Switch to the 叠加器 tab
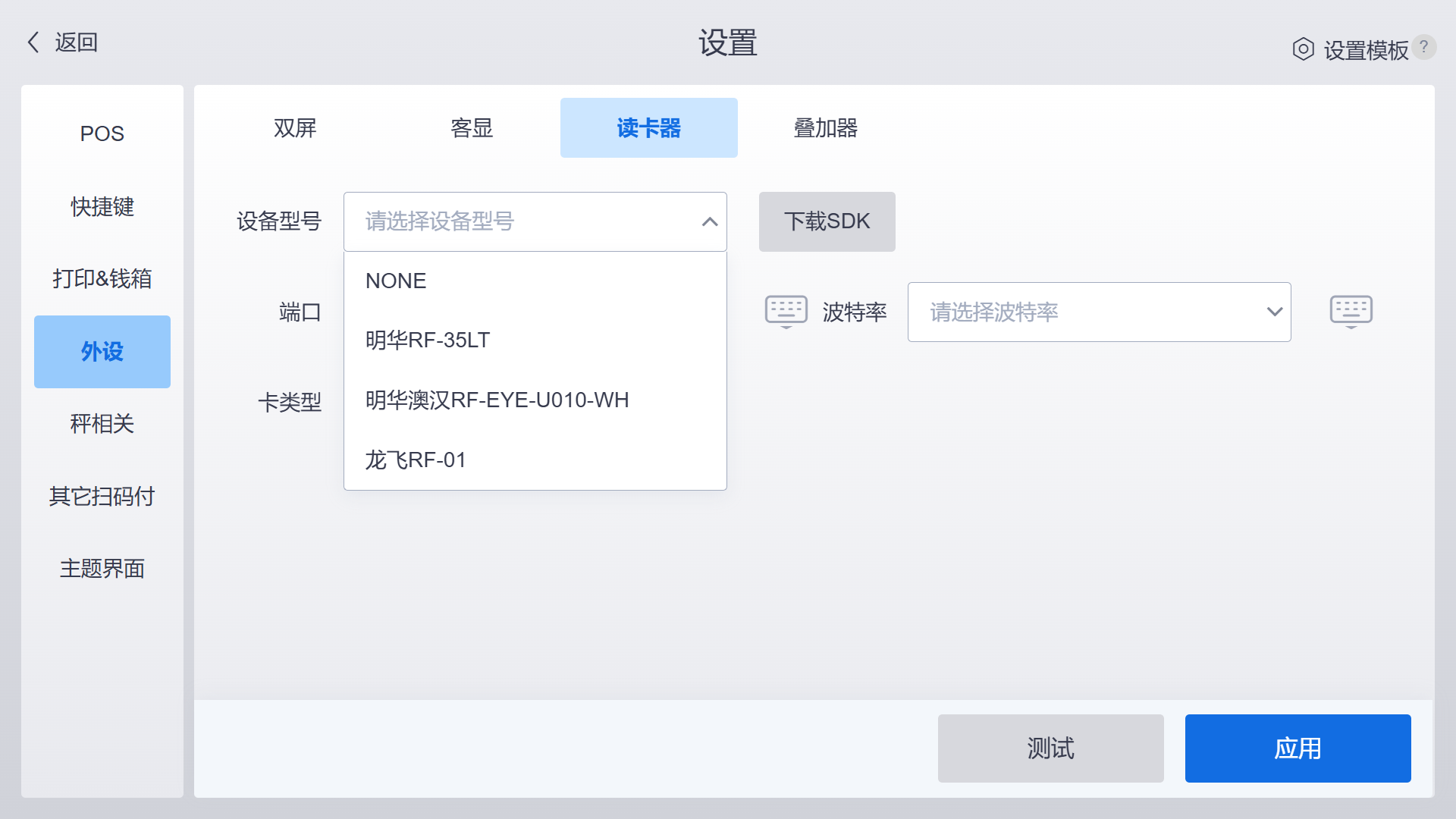1456x819 pixels. pos(825,128)
